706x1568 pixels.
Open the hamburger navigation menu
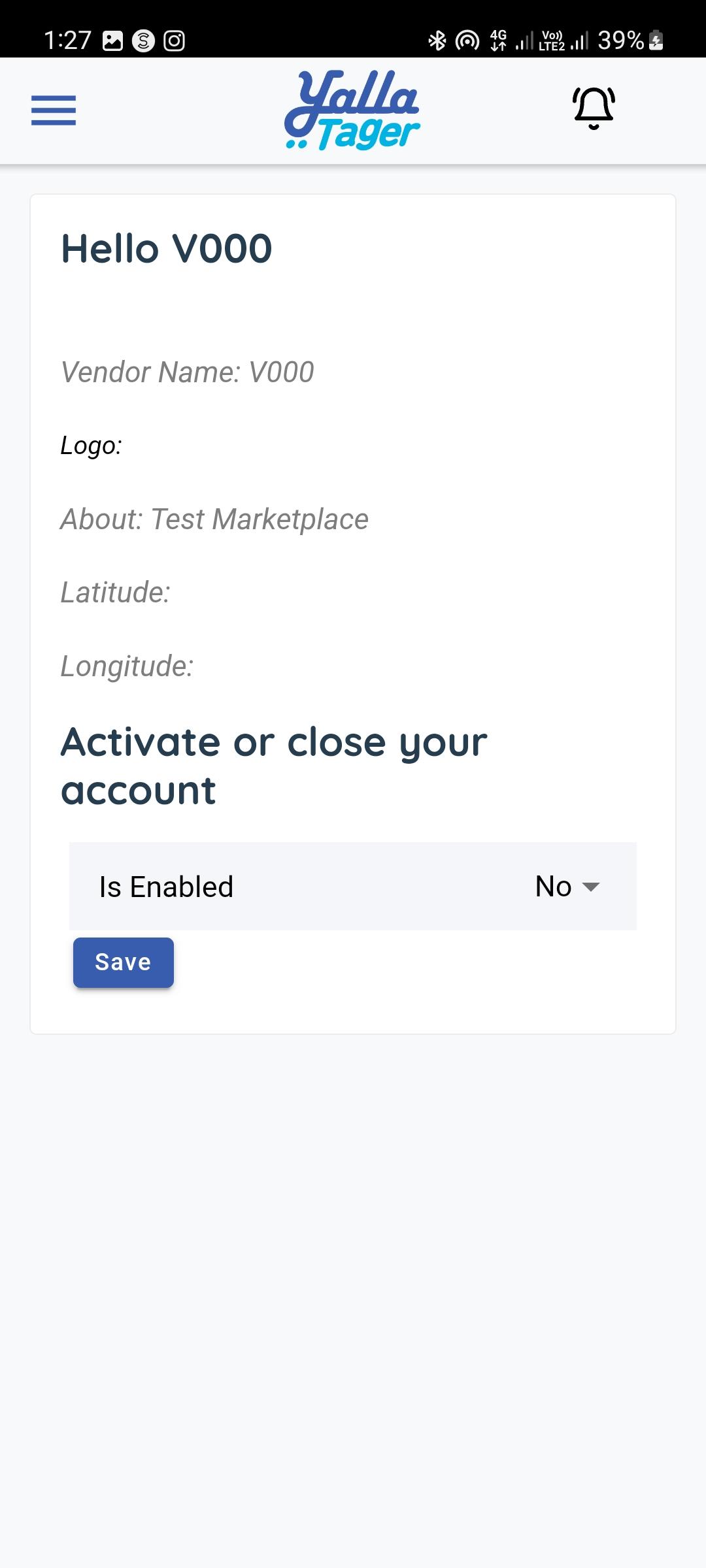pyautogui.click(x=54, y=110)
